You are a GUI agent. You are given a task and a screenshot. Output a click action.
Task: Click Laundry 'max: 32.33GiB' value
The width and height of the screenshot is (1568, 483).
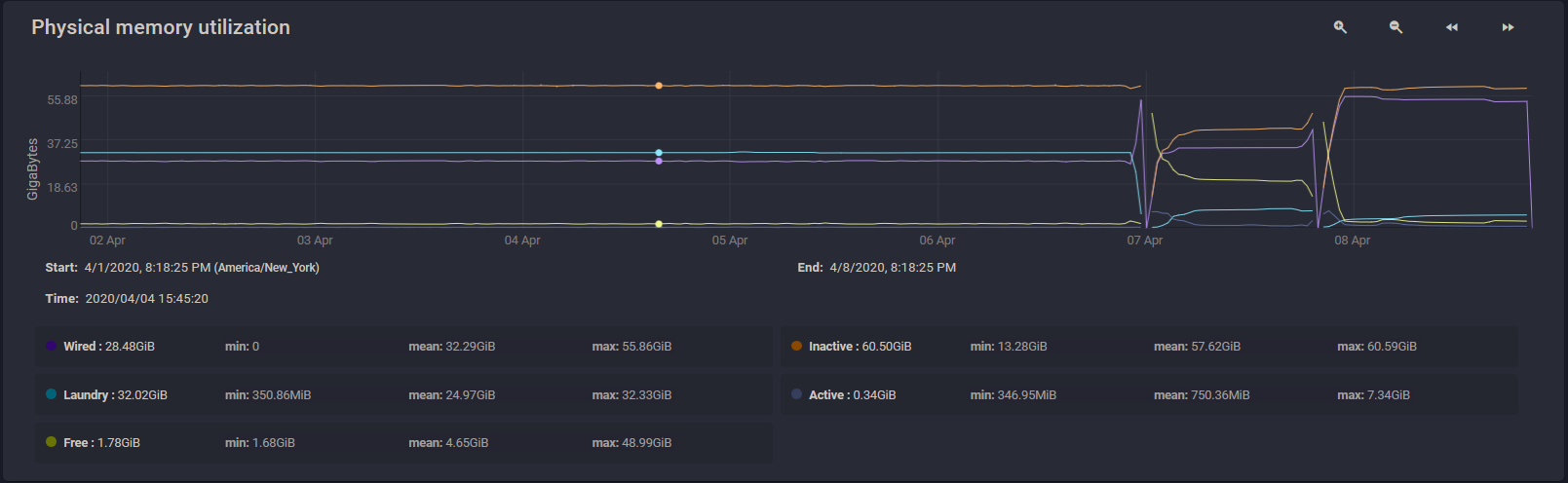tap(631, 395)
